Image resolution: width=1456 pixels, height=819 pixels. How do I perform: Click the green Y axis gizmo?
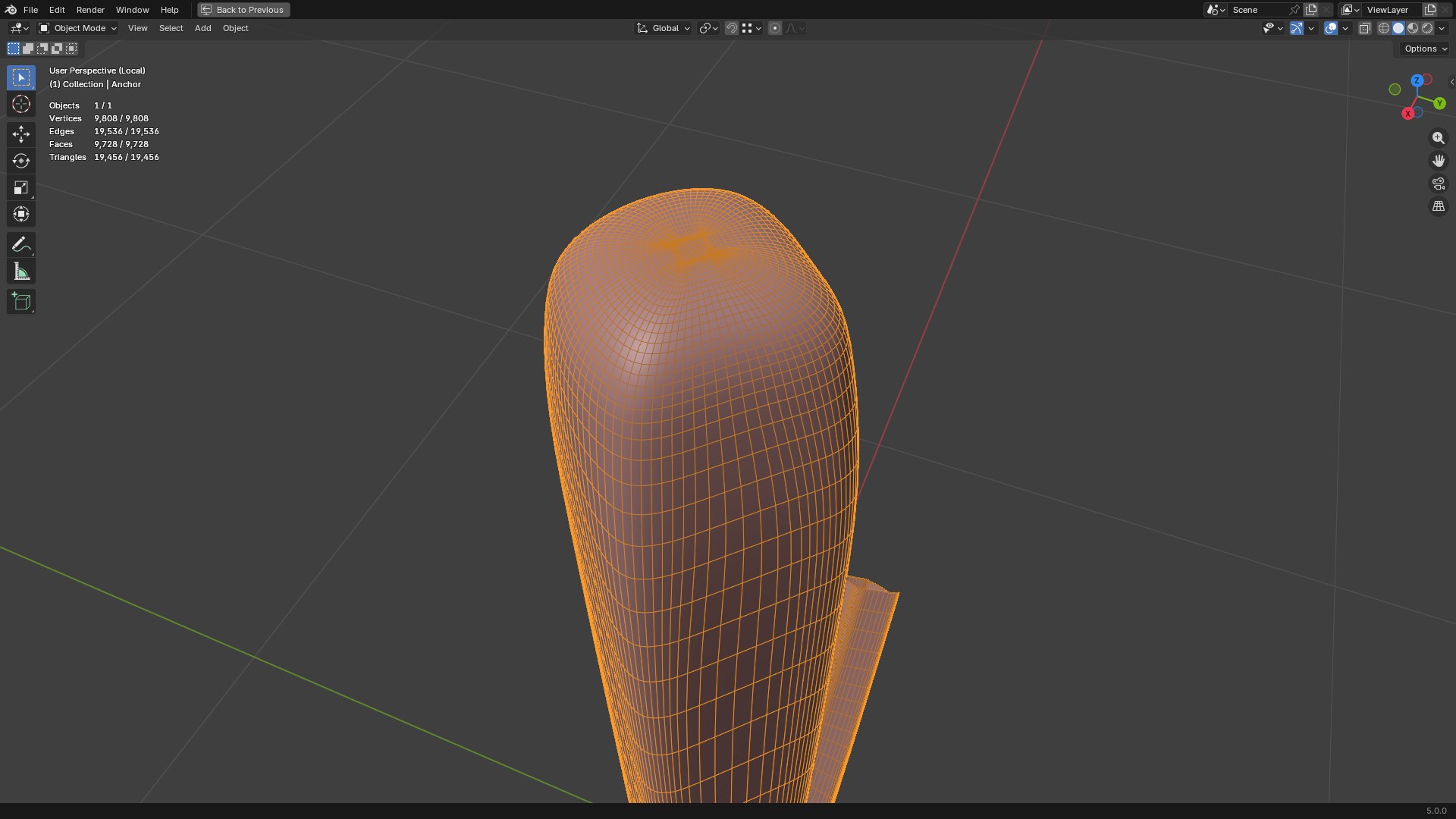pos(1439,103)
